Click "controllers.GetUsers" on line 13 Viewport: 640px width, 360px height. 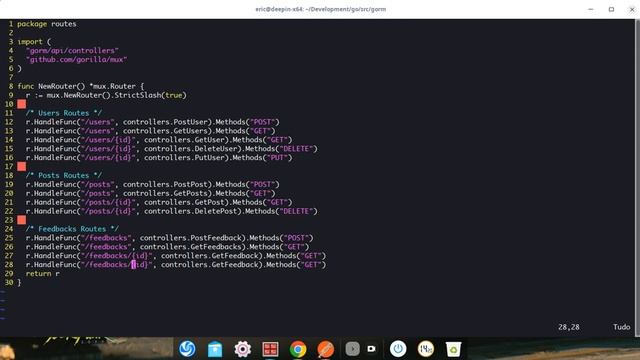165,131
